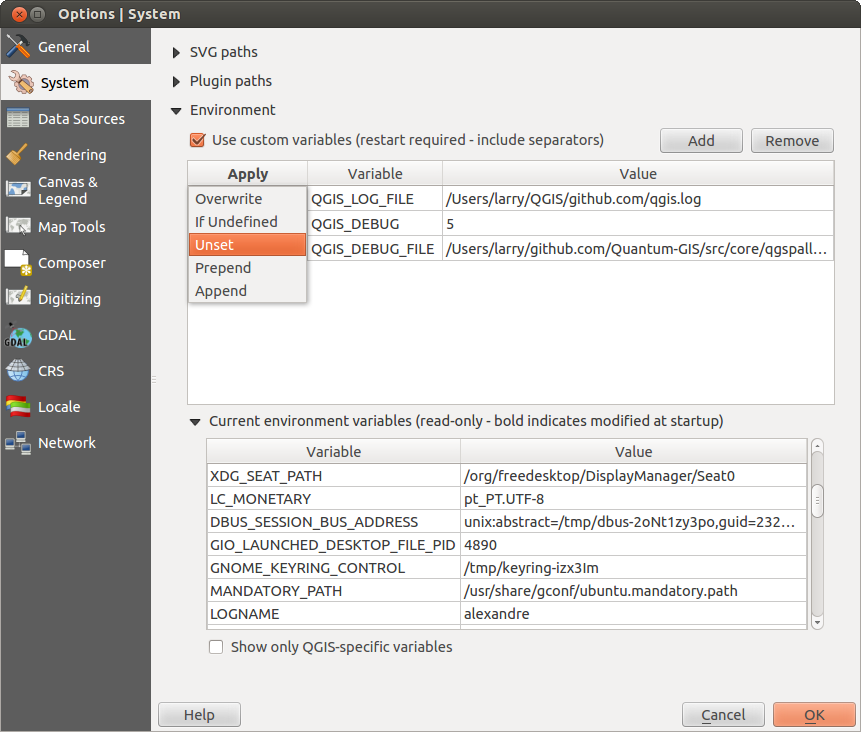Screen dimensions: 861x732
Task: Enable Show only QGIS-specific variables
Action: [216, 647]
